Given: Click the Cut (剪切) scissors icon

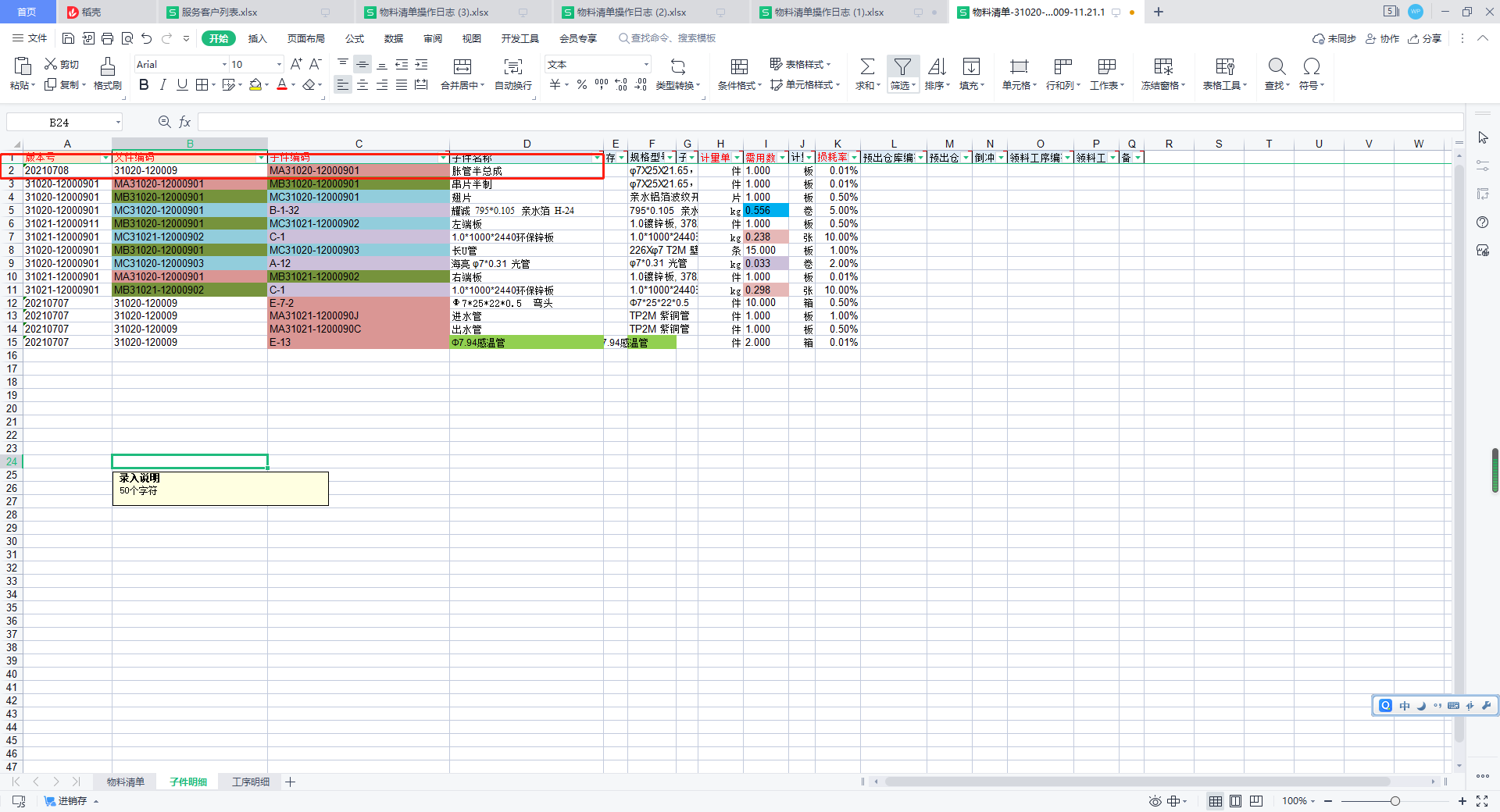Looking at the screenshot, I should tap(51, 64).
